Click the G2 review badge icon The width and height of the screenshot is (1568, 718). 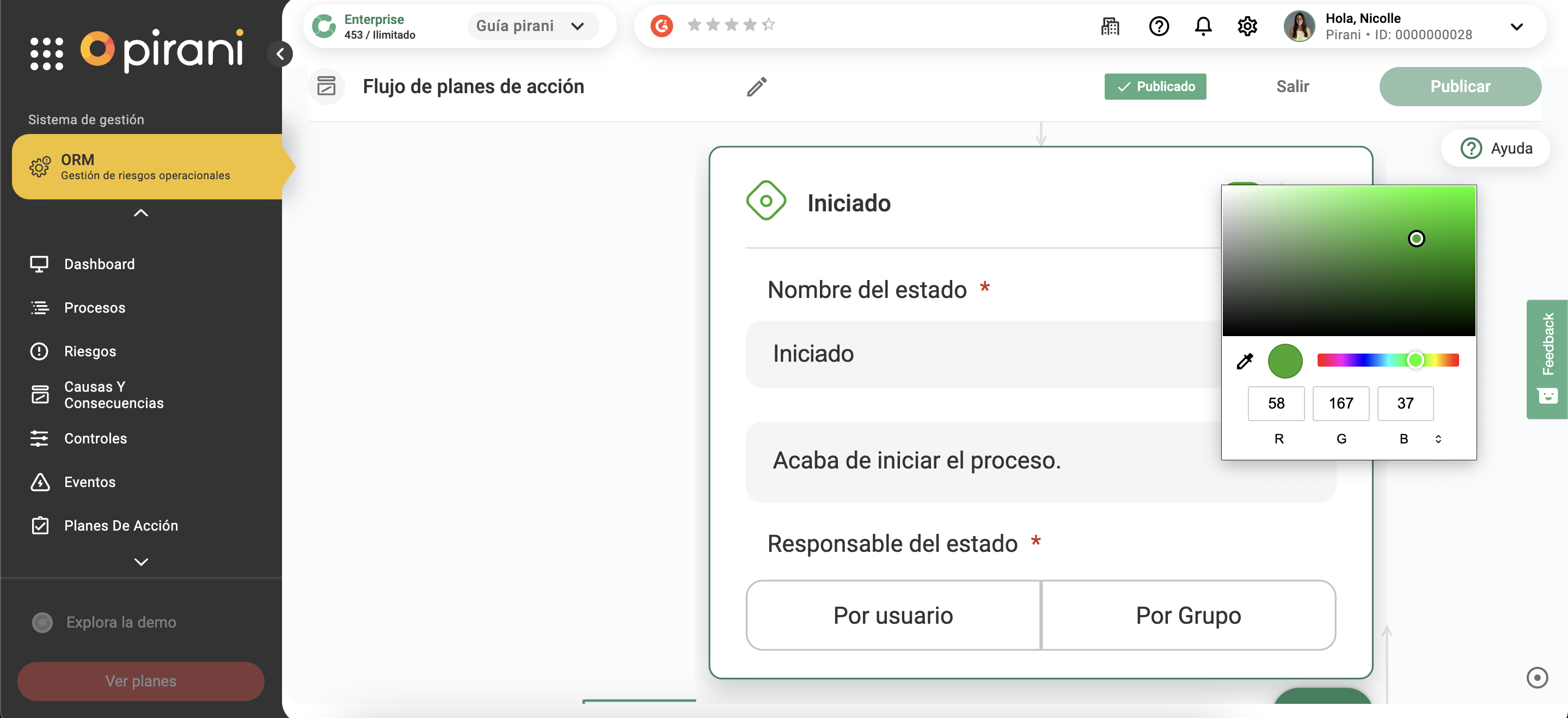click(661, 26)
